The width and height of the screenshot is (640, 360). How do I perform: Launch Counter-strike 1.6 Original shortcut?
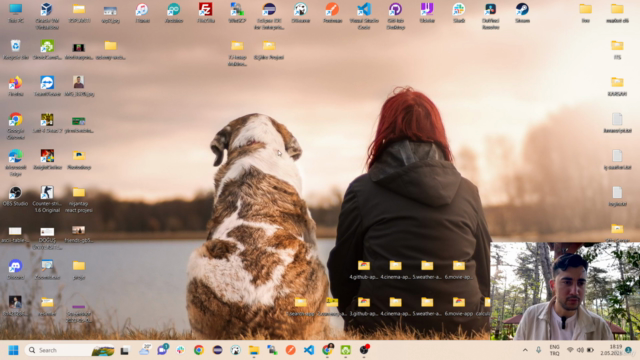coord(47,199)
